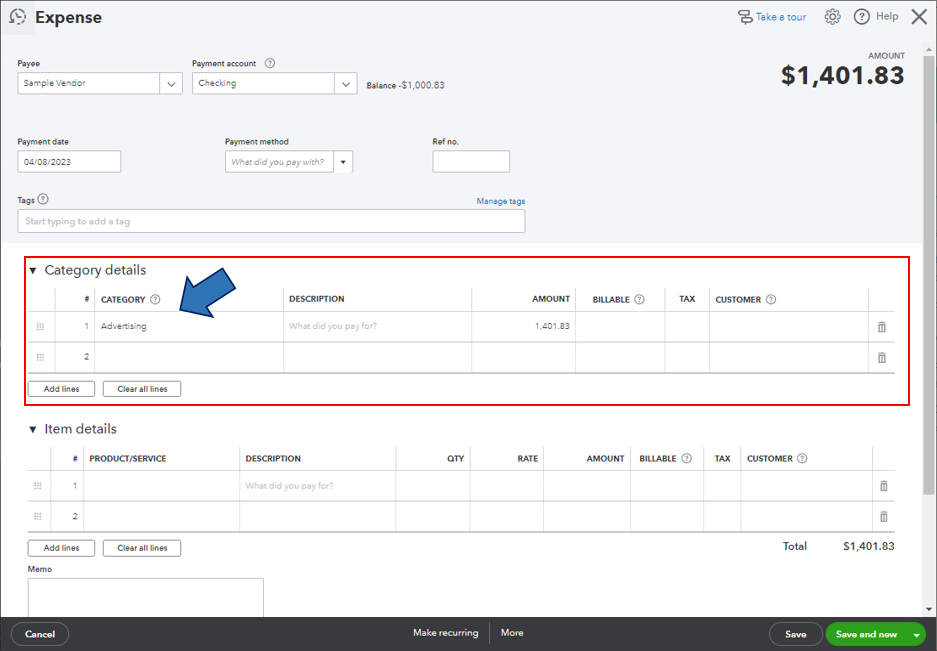Click the scrollbar down arrow

click(928, 609)
